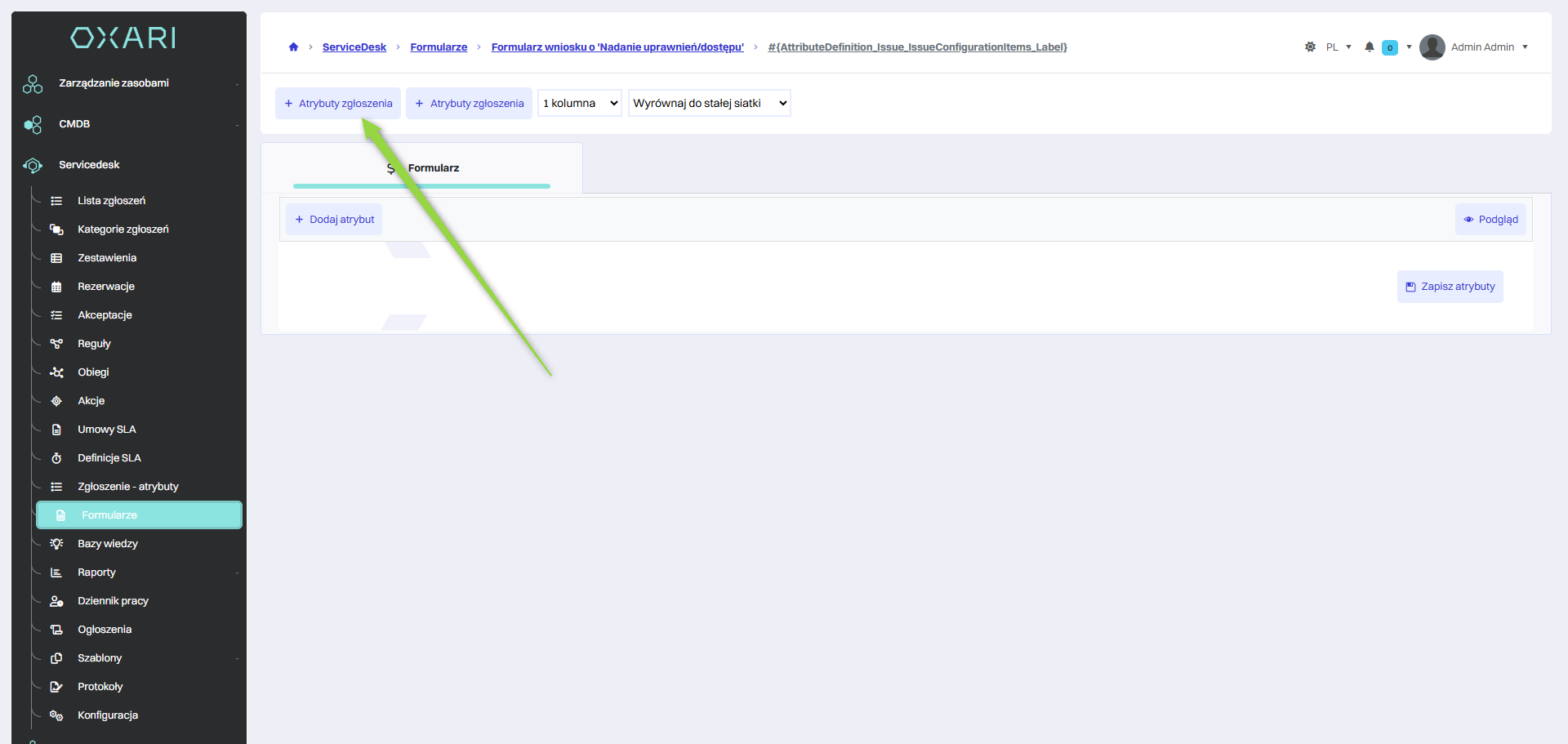Click the Bazy wiedzy lightbulb icon
This screenshot has width=1568, height=744.
(56, 544)
